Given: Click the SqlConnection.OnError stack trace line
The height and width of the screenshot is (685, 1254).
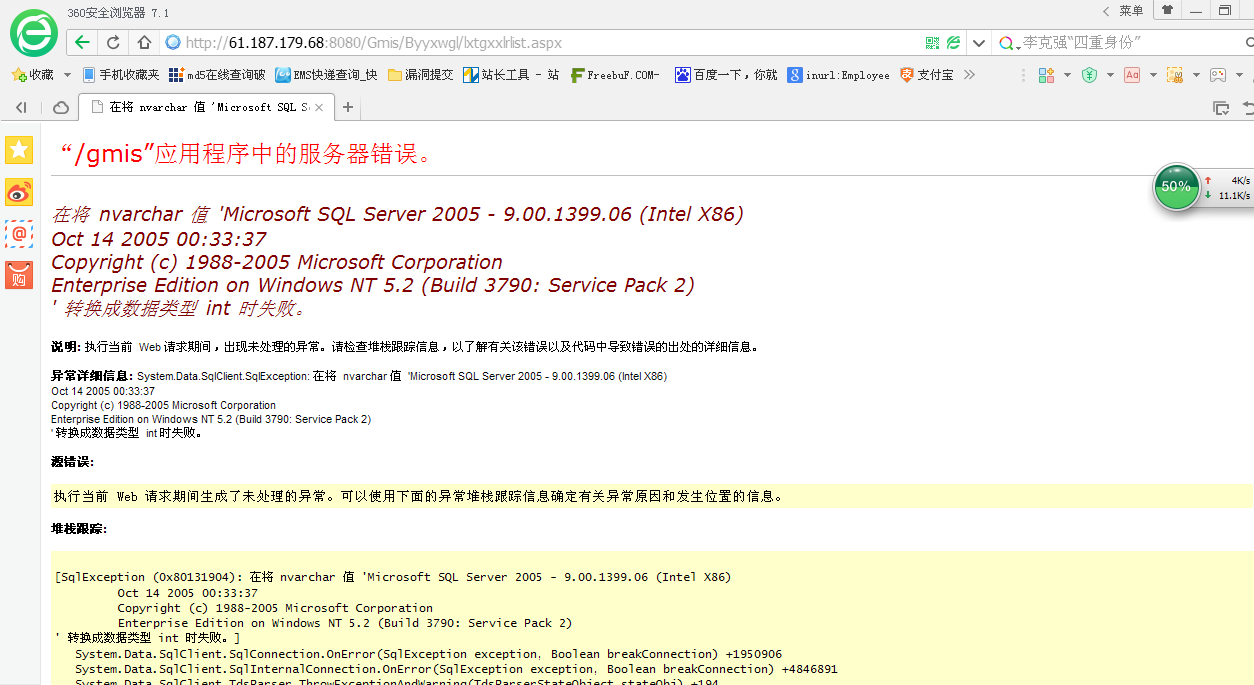Looking at the screenshot, I should point(429,654).
